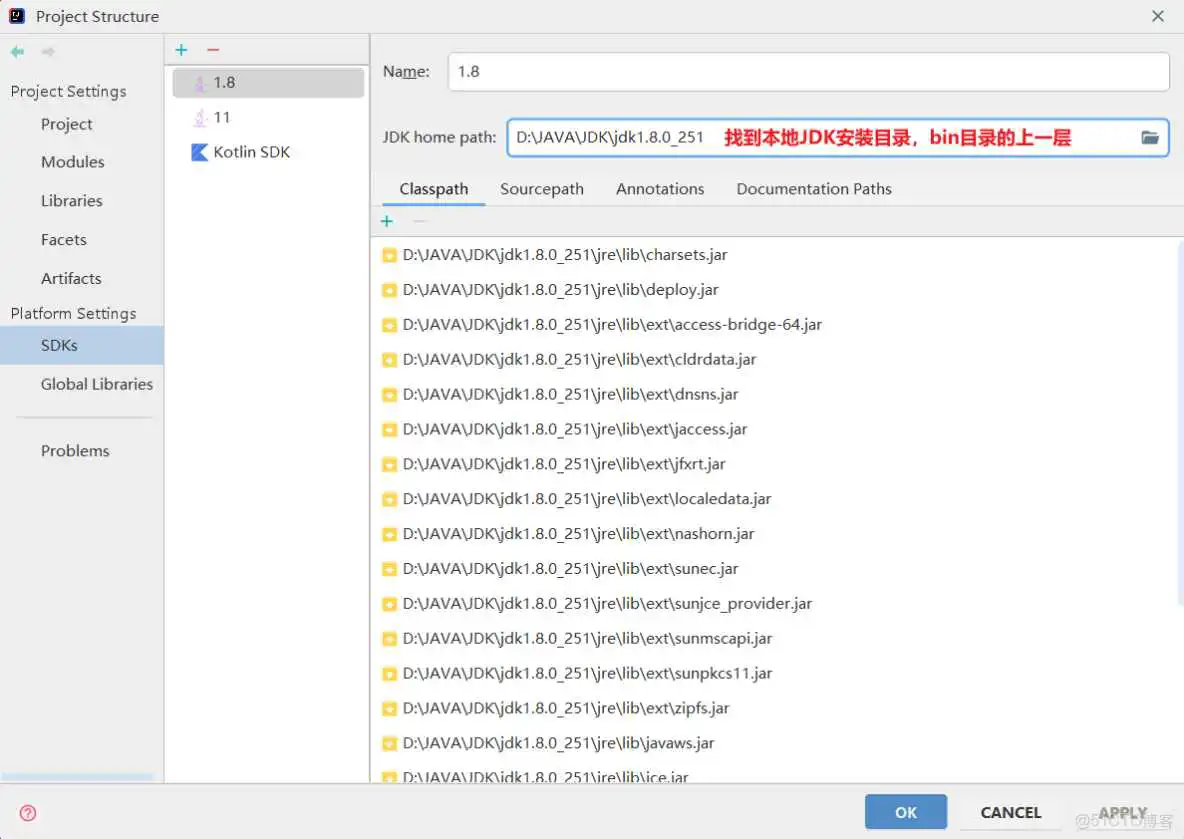Open the Documentation Paths tab
The image size is (1184, 839).
coord(813,188)
